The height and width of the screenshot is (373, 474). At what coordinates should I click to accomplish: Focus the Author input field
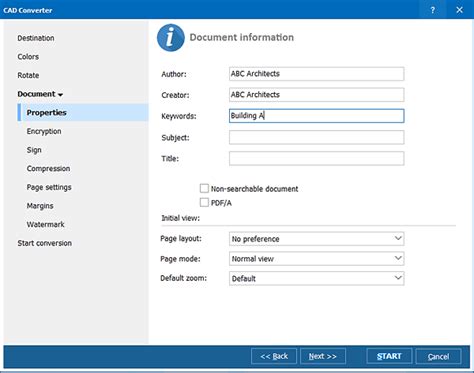[316, 74]
